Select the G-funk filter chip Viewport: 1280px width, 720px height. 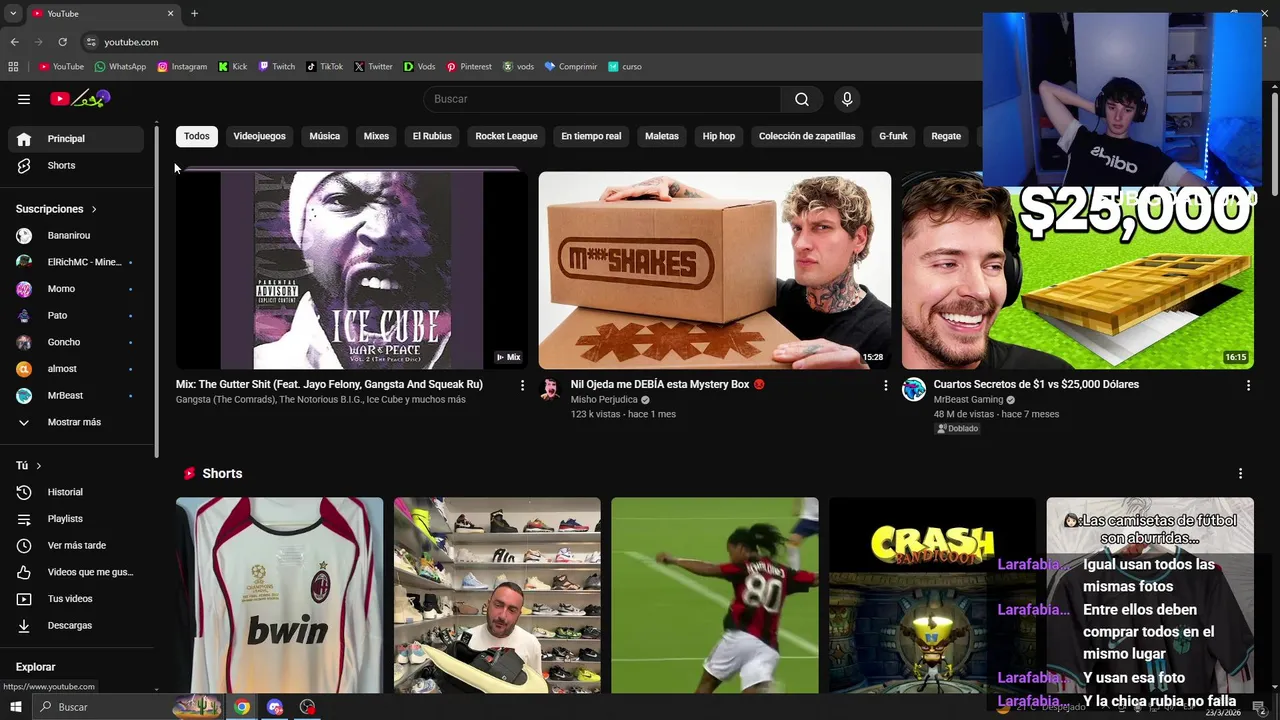[x=893, y=136]
